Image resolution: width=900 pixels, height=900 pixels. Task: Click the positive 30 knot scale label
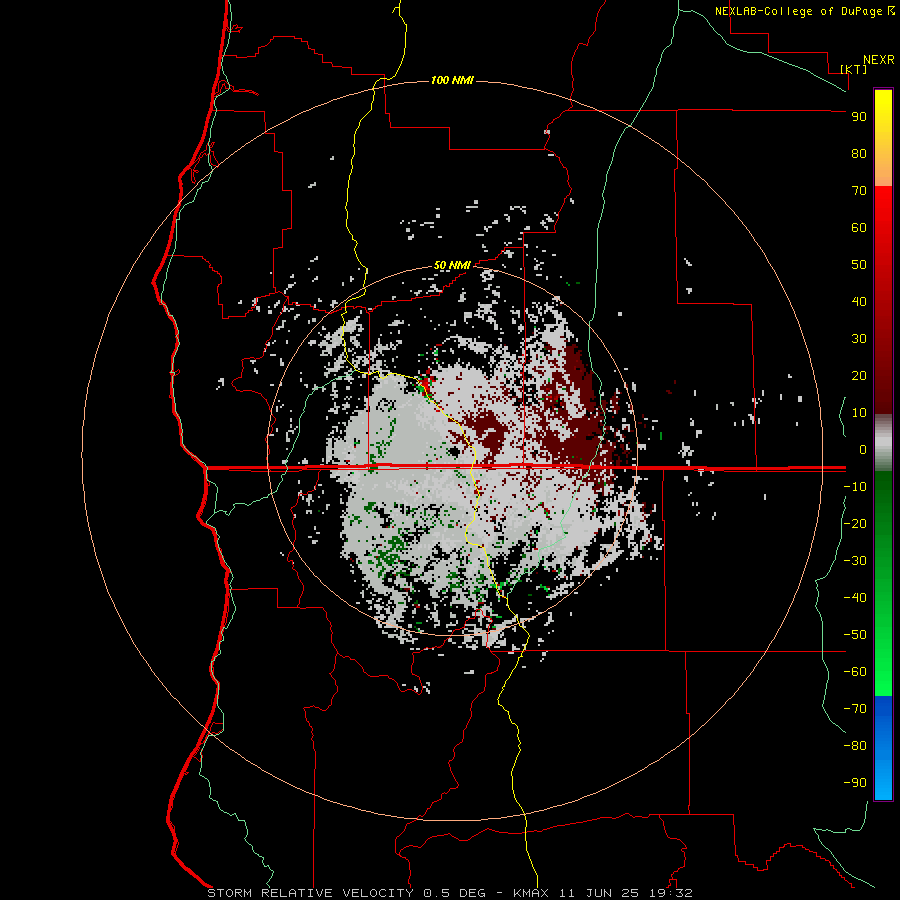(x=859, y=339)
